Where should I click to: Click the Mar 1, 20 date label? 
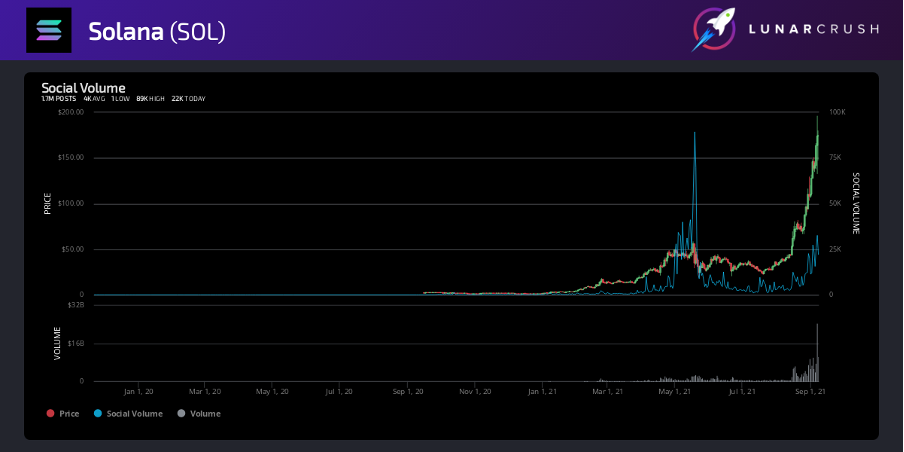[x=205, y=392]
